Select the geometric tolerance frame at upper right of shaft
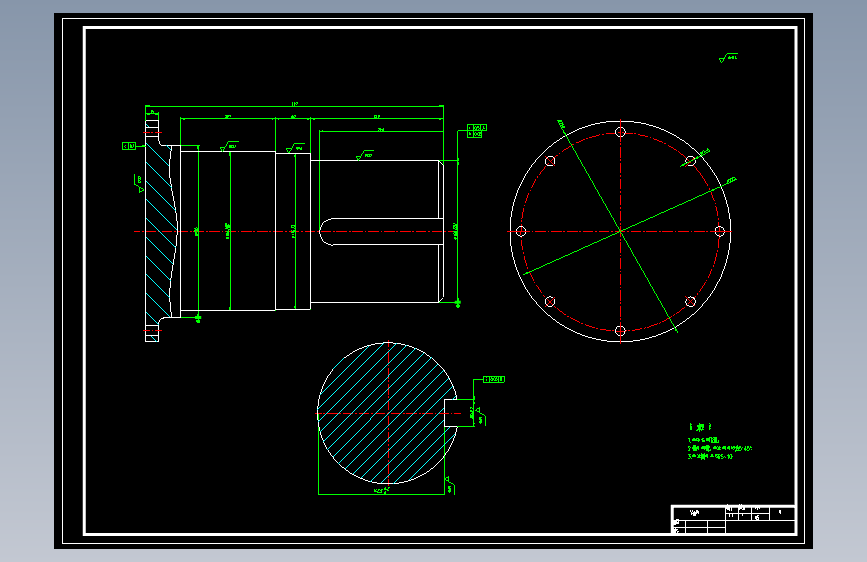The height and width of the screenshot is (562, 867). [477, 131]
